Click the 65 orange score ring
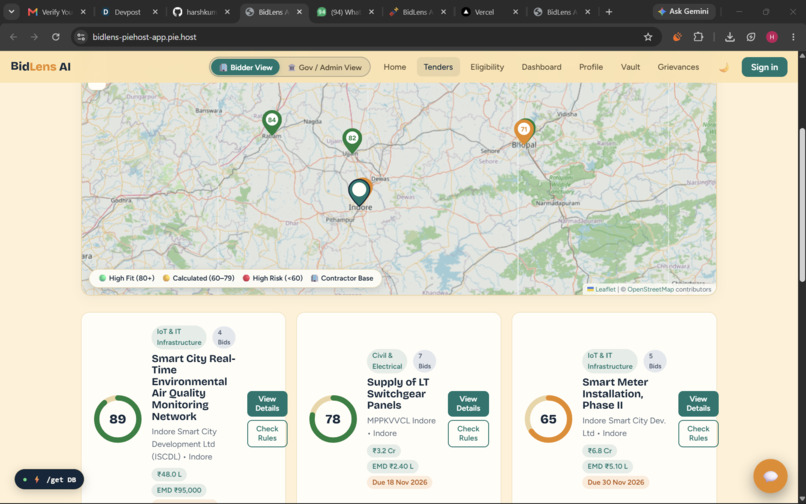The width and height of the screenshot is (806, 504). click(548, 419)
